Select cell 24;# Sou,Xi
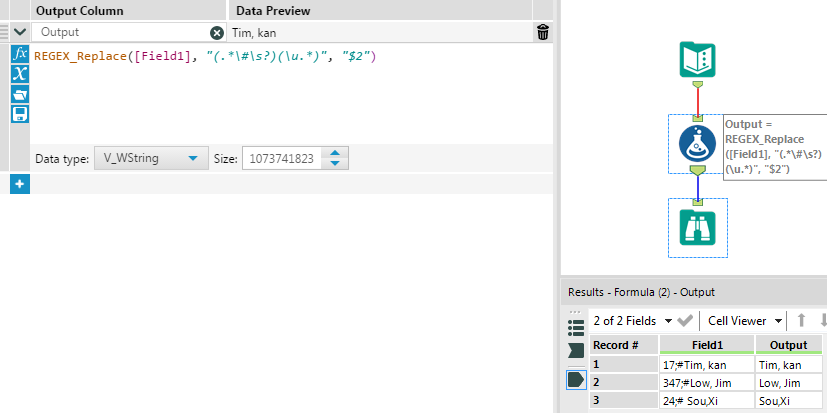This screenshot has width=827, height=413. point(707,401)
